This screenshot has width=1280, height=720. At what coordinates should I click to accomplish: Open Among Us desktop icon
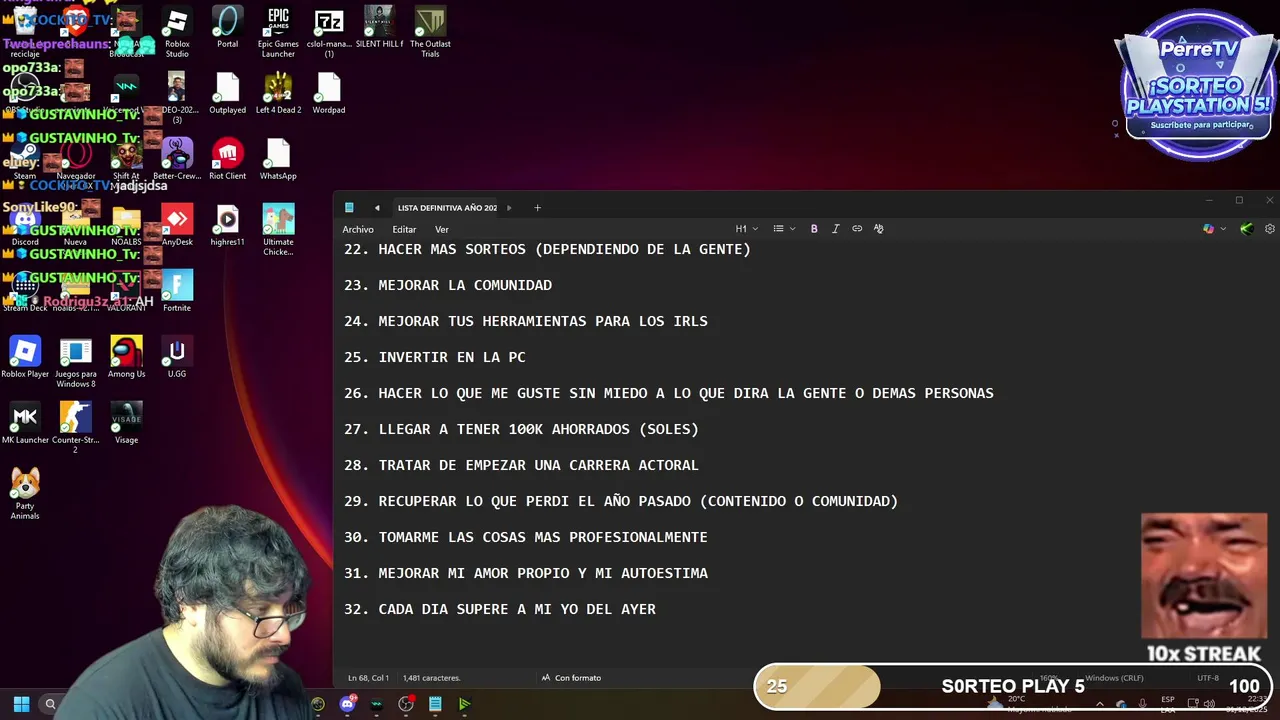tap(126, 358)
